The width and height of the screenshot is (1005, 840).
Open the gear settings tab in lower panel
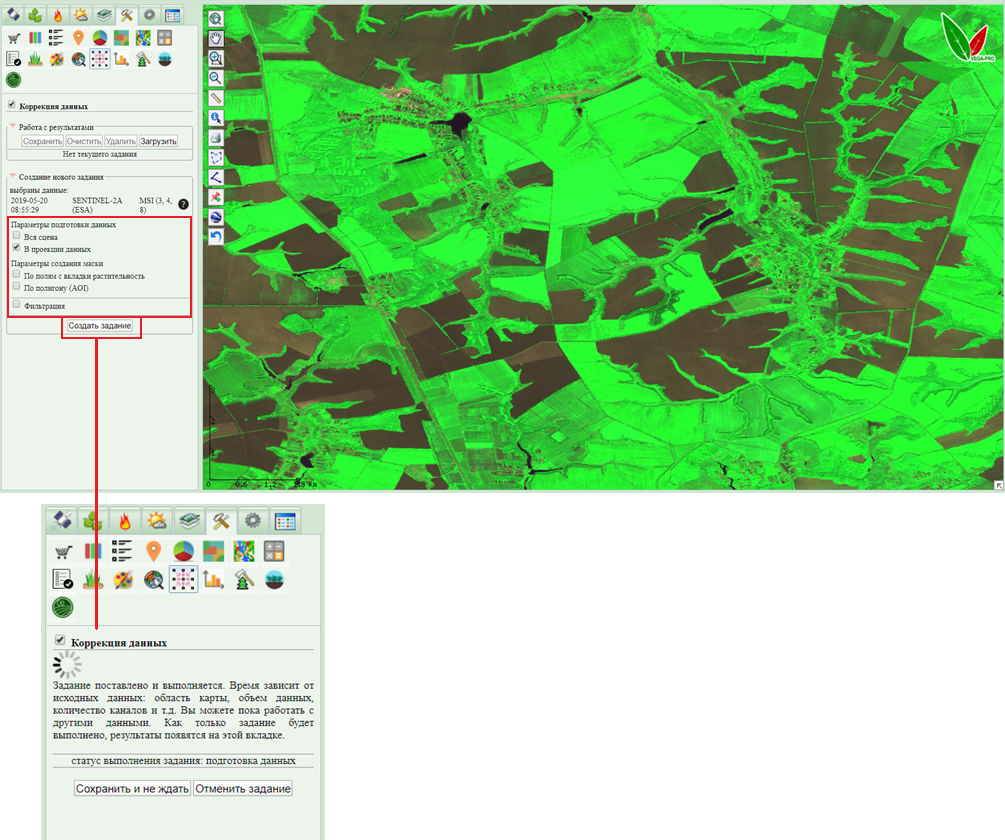point(253,521)
